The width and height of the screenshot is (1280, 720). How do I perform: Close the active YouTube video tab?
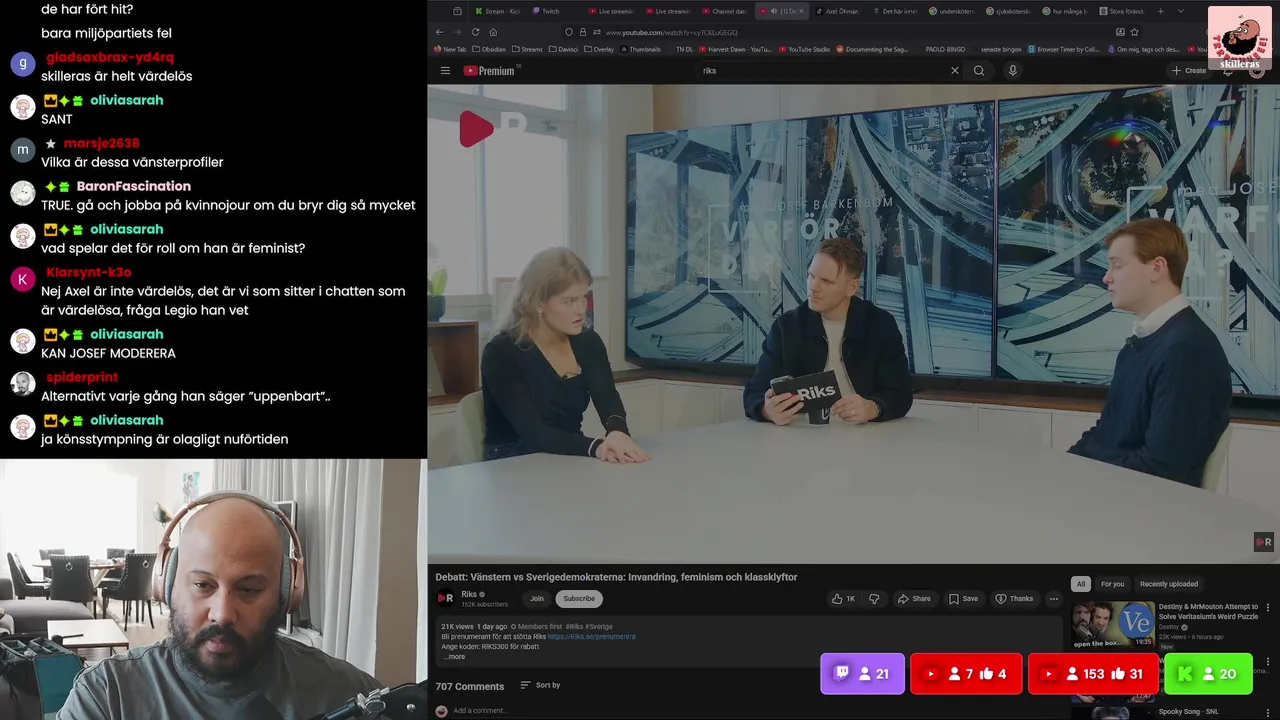click(801, 11)
